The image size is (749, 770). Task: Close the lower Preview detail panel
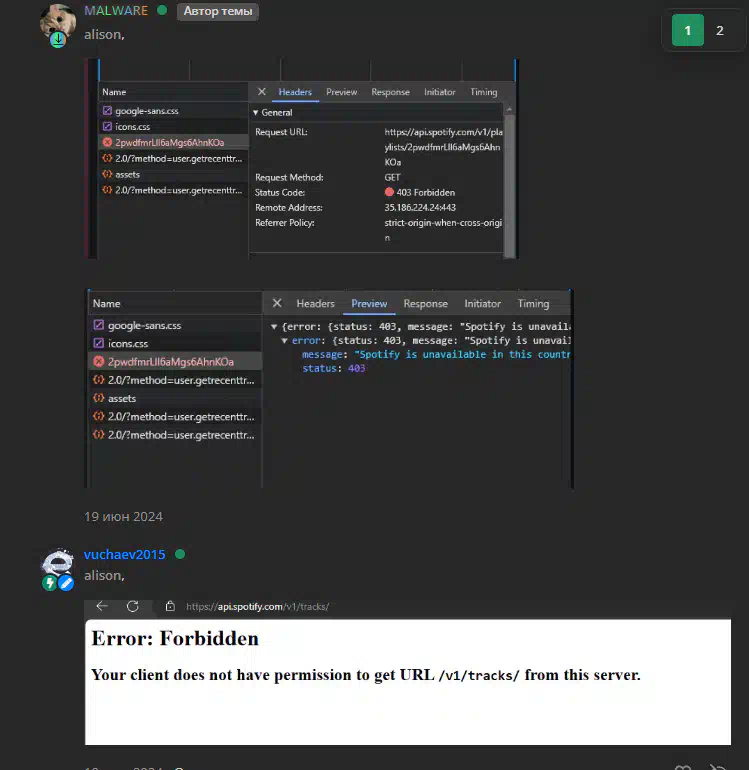click(x=277, y=303)
